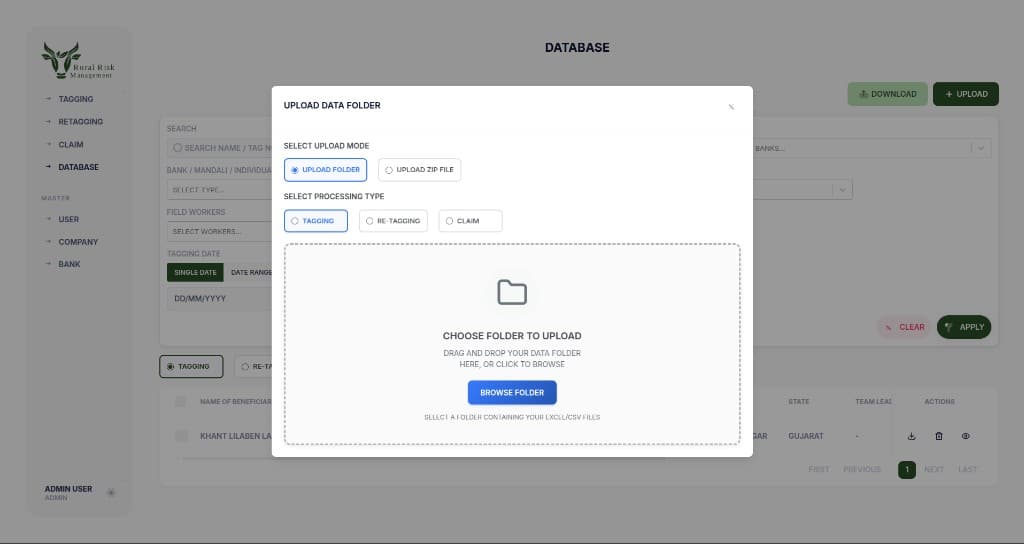Click the Browse Folder button
This screenshot has height=544, width=1024.
point(512,392)
